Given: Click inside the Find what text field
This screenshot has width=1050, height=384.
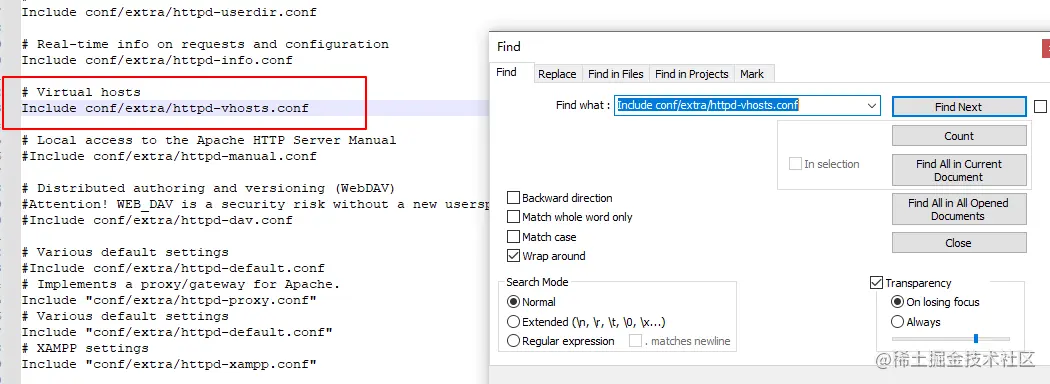Looking at the screenshot, I should pos(740,105).
